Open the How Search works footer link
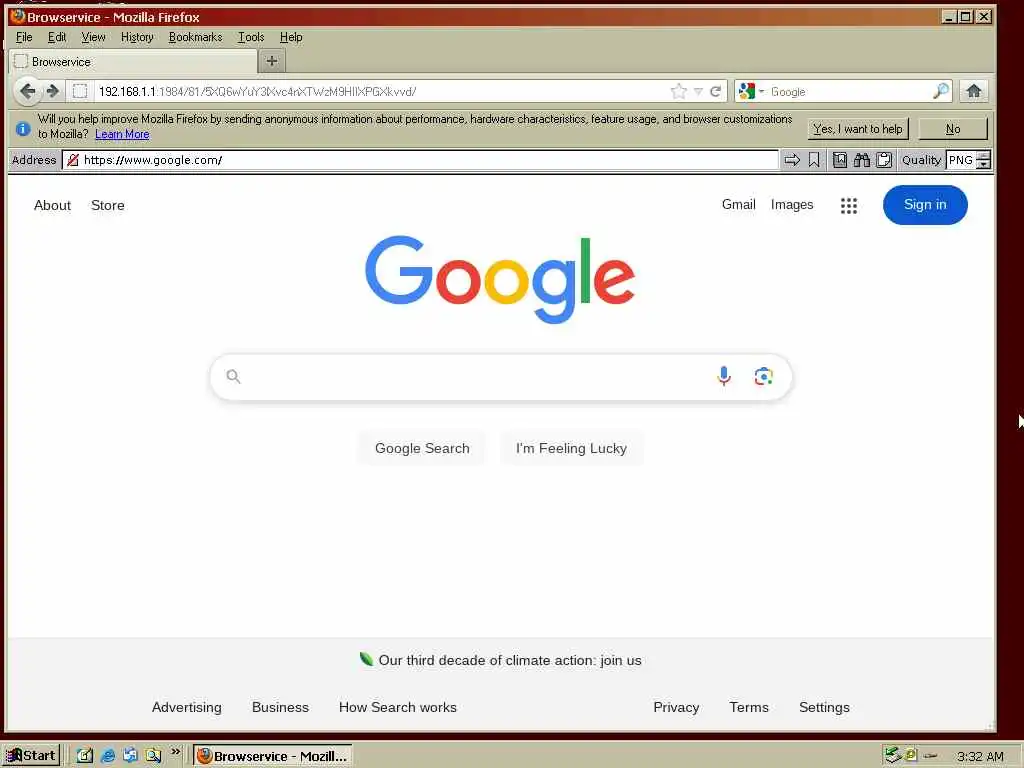Image resolution: width=1024 pixels, height=768 pixels. click(398, 707)
